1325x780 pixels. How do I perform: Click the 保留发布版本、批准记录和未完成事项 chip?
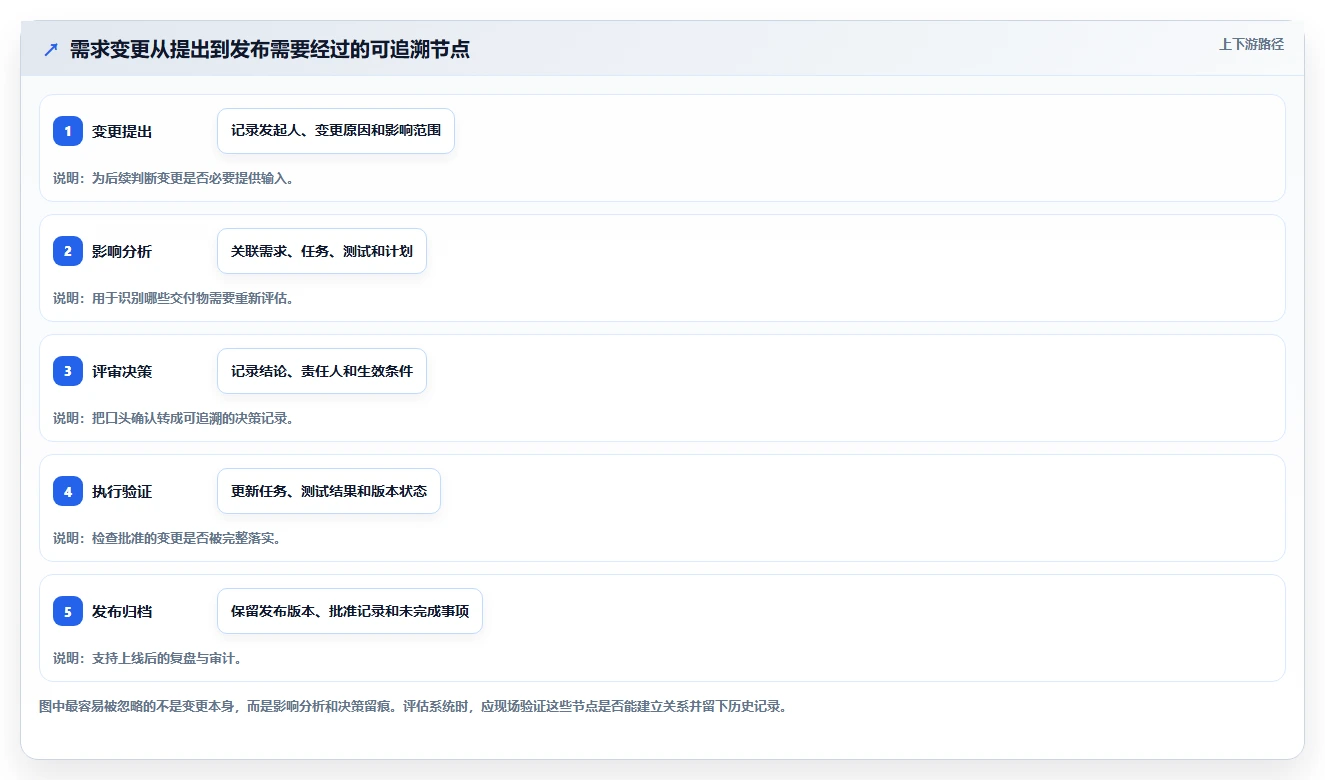click(x=350, y=611)
